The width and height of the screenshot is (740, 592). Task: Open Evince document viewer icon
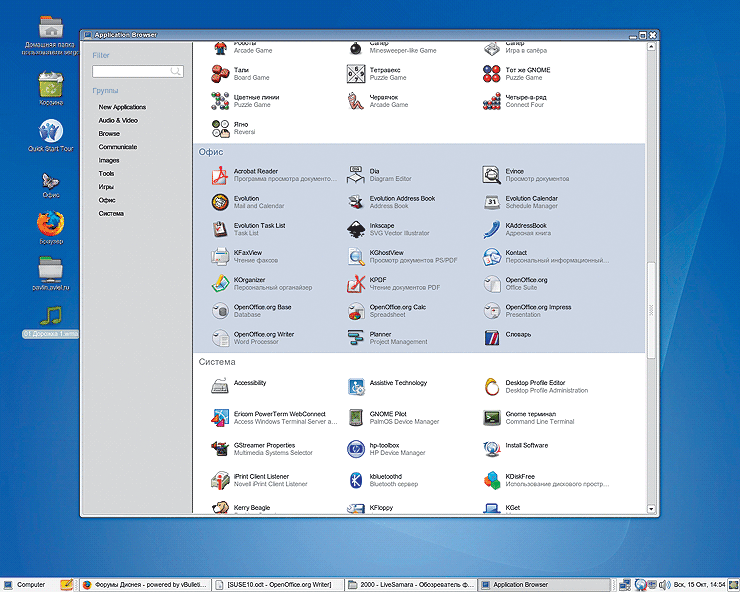(491, 175)
